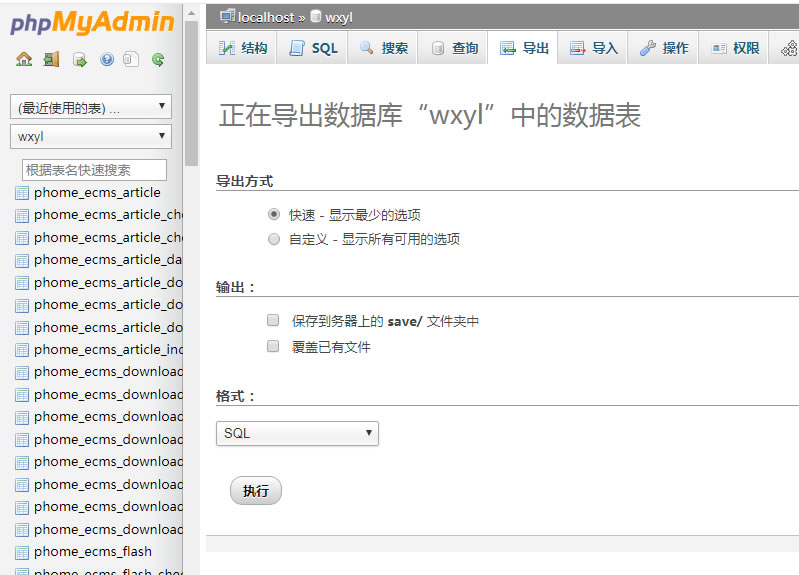Open the 权限 privileges tab
The image size is (799, 575).
(x=733, y=48)
